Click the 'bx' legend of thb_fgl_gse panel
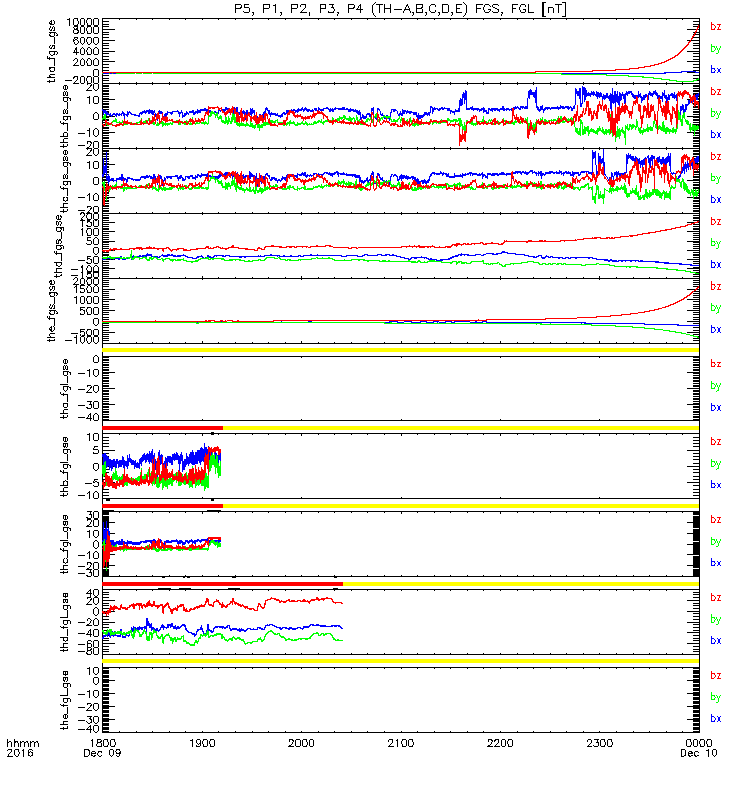 point(716,485)
